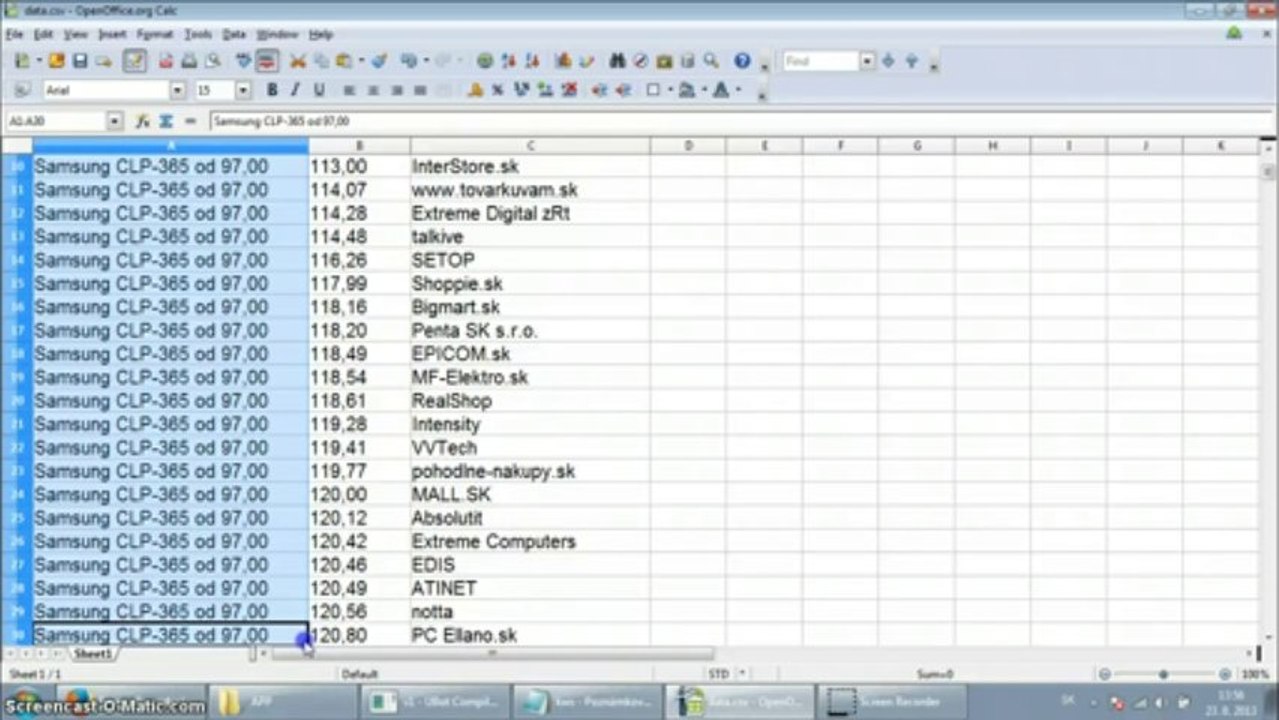Toggle Bold formatting
The width and height of the screenshot is (1279, 720).
pyautogui.click(x=271, y=90)
